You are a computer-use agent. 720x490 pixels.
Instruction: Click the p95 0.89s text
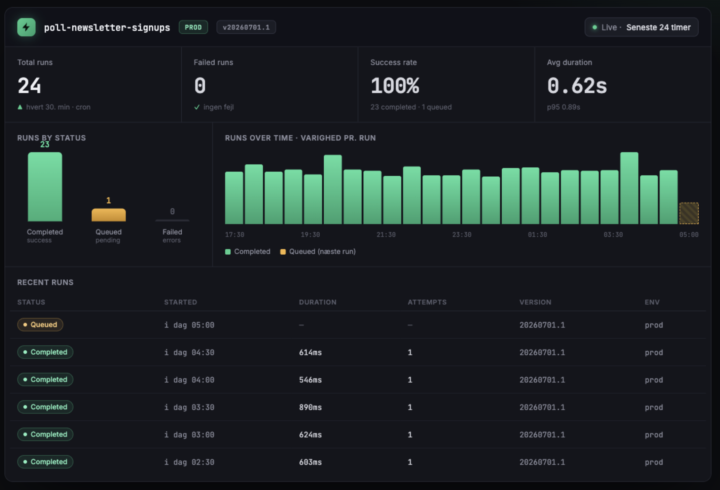(x=563, y=107)
